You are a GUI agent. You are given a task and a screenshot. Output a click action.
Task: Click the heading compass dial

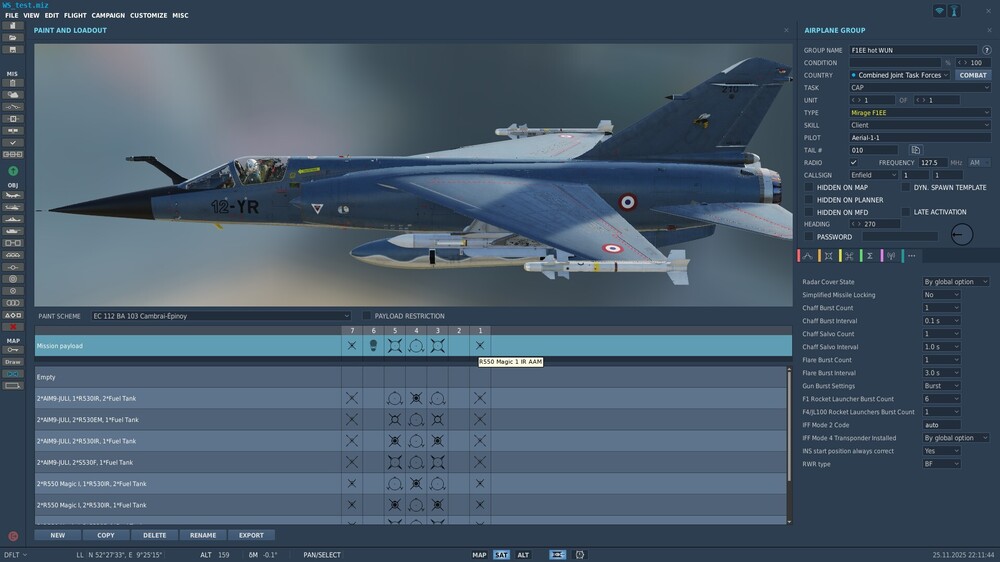pyautogui.click(x=962, y=234)
